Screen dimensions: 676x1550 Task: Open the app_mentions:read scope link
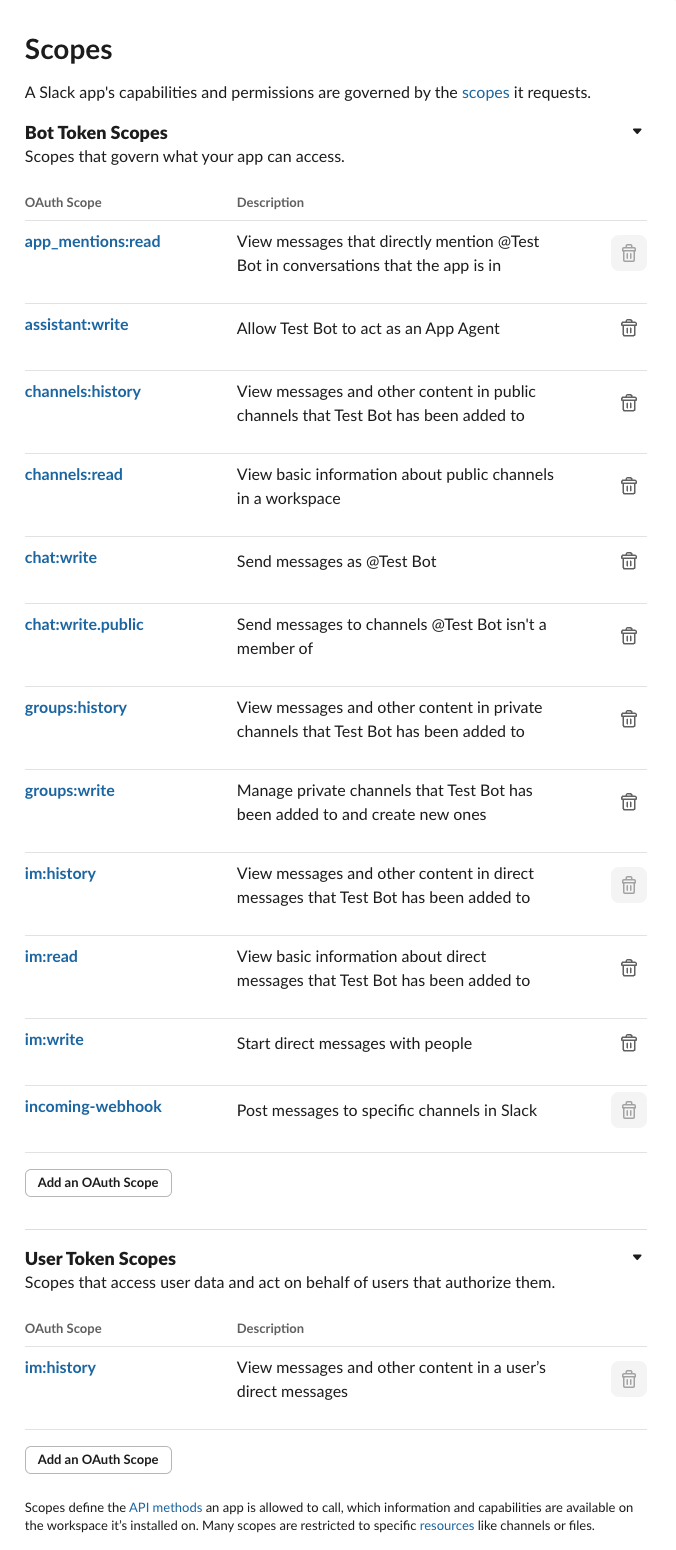[x=92, y=241]
